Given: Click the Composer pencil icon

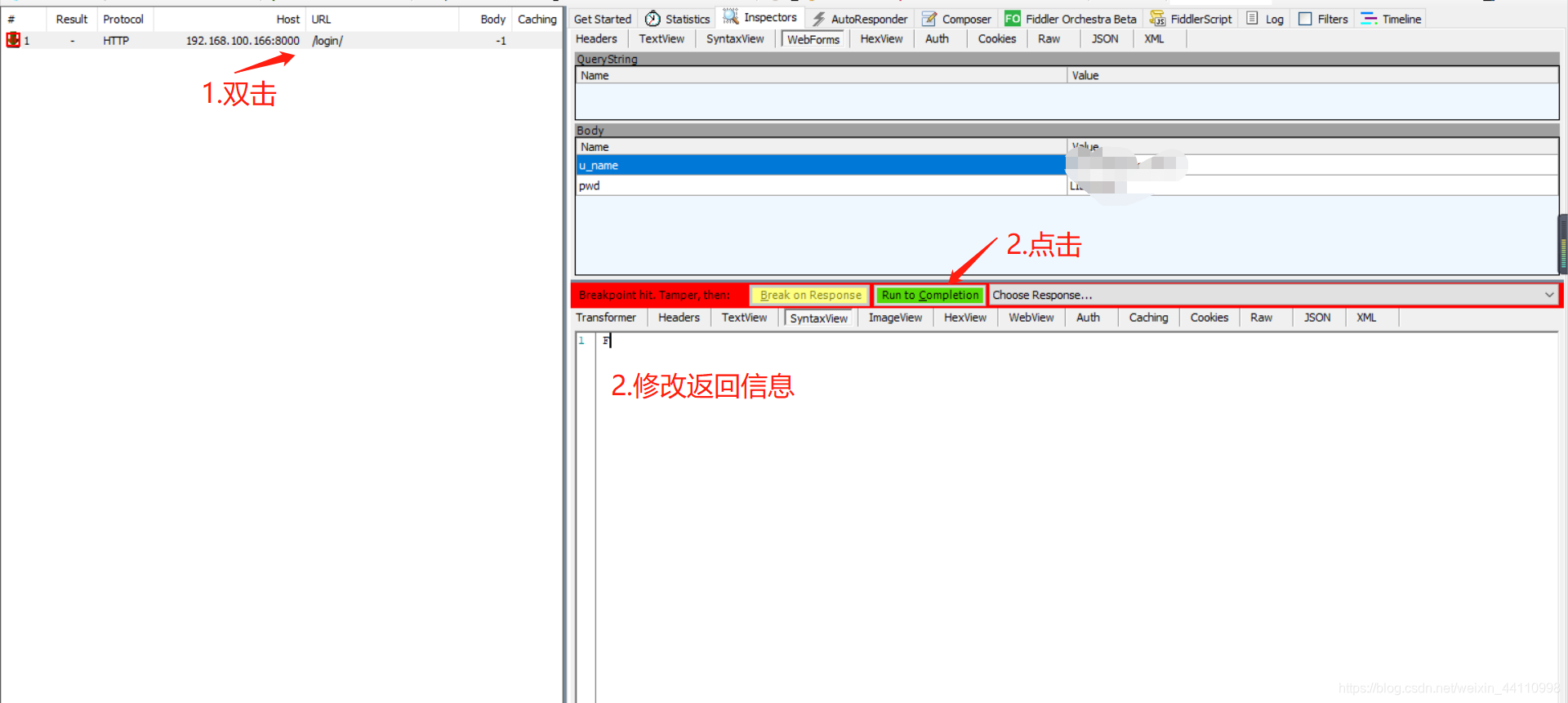Looking at the screenshot, I should [x=929, y=19].
